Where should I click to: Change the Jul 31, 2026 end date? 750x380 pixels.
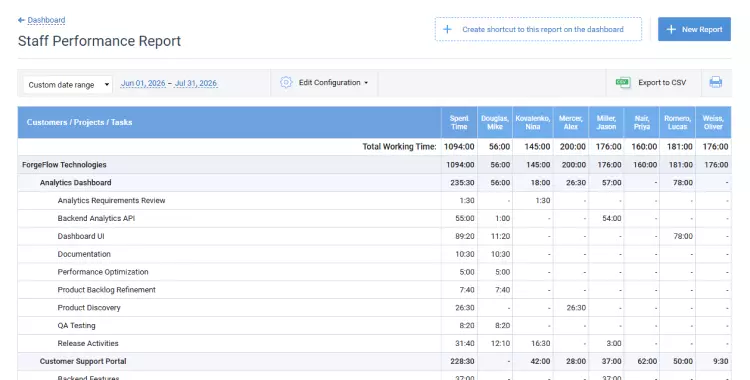point(196,83)
